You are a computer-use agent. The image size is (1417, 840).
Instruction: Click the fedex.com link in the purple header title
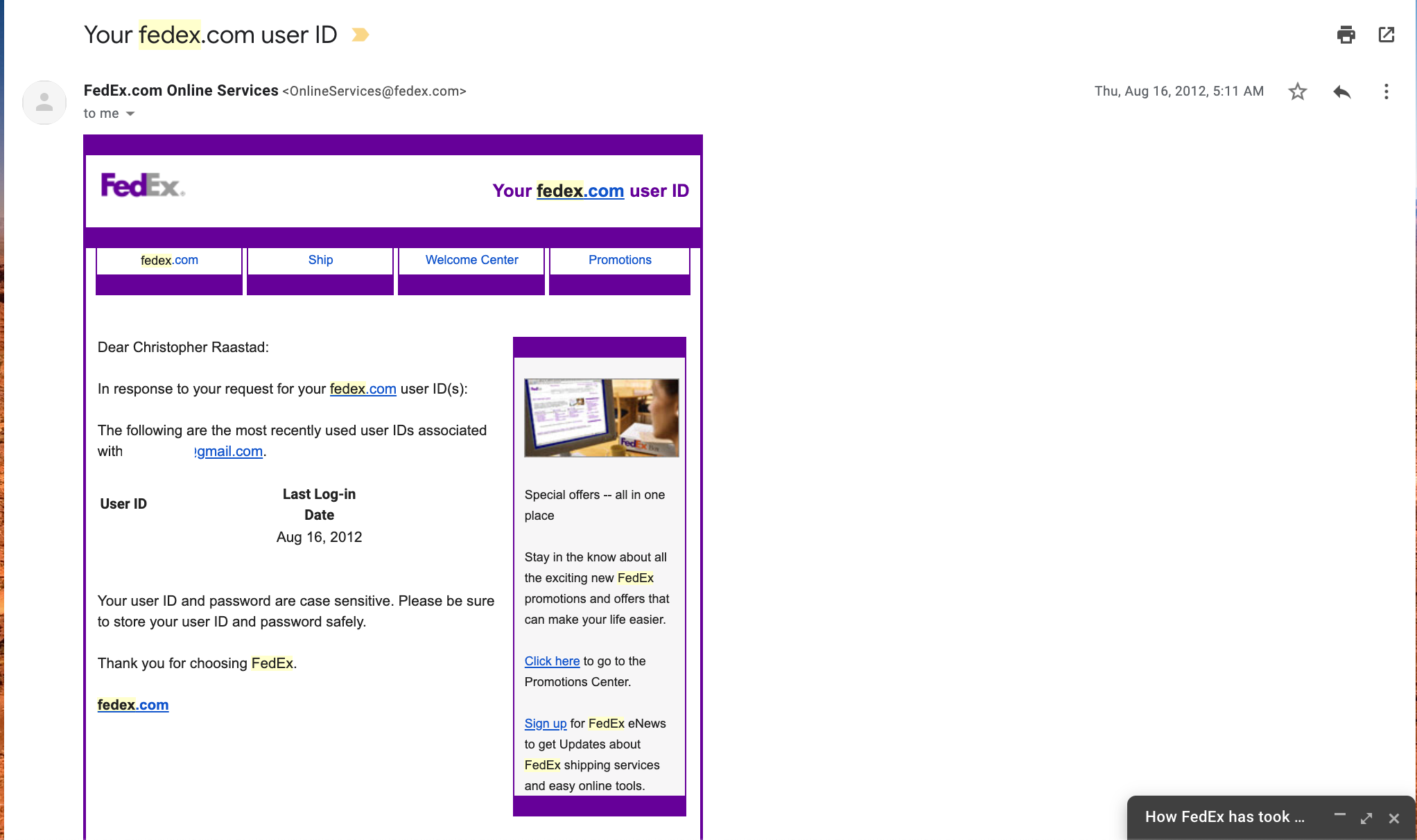click(x=580, y=191)
